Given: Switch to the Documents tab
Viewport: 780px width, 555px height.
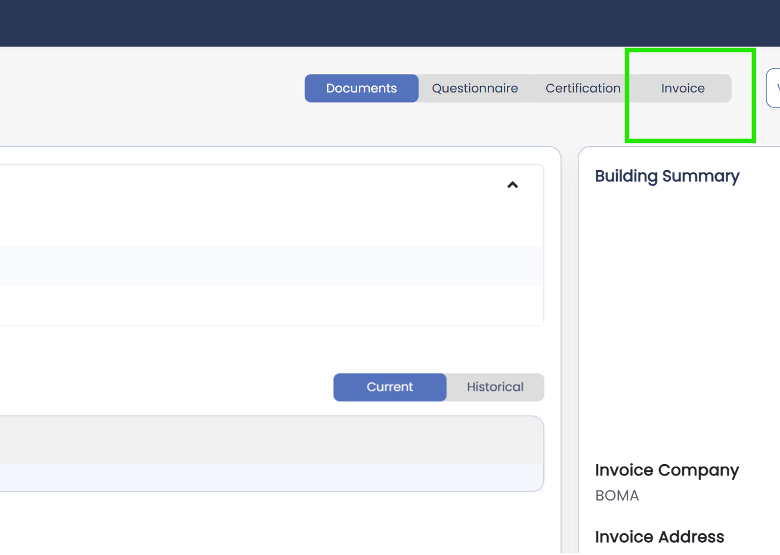Looking at the screenshot, I should pyautogui.click(x=362, y=89).
